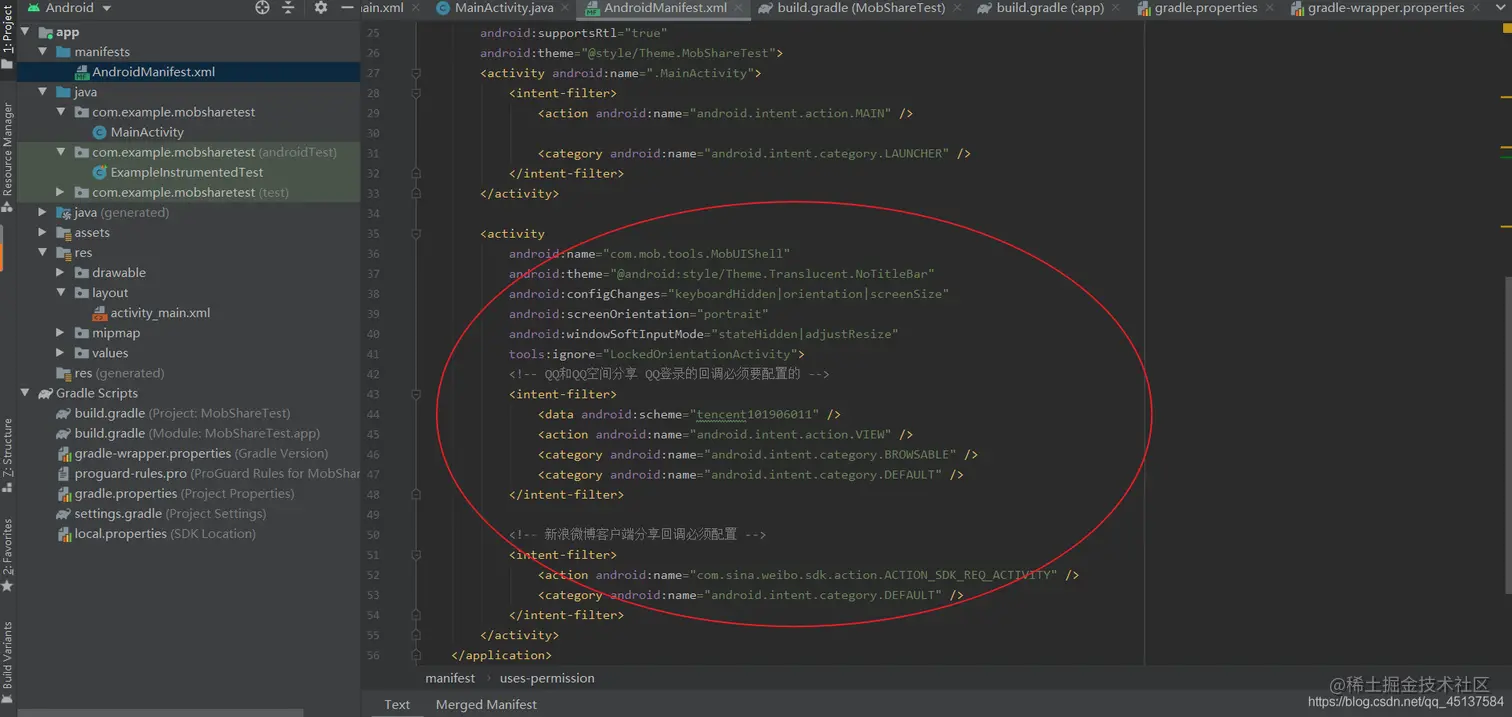The image size is (1512, 717).
Task: Click the tencent101906011 scheme value
Action: coord(758,414)
